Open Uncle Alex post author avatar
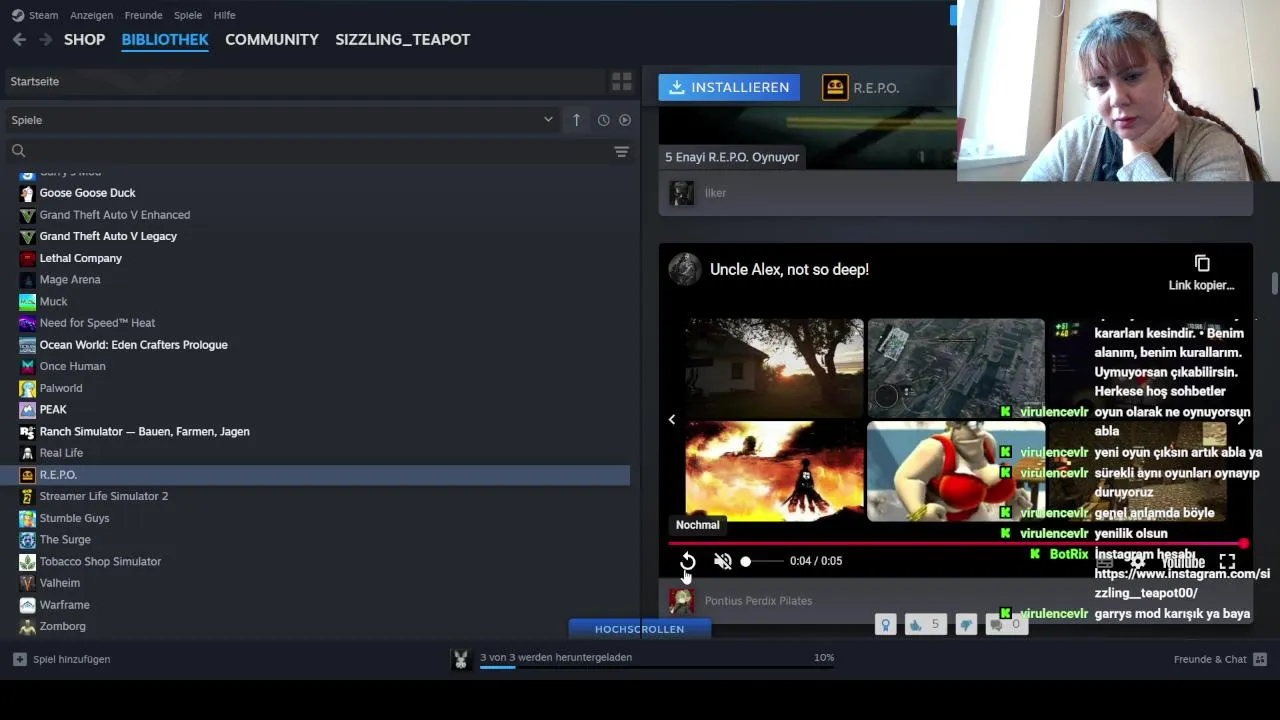1280x720 pixels. (685, 269)
